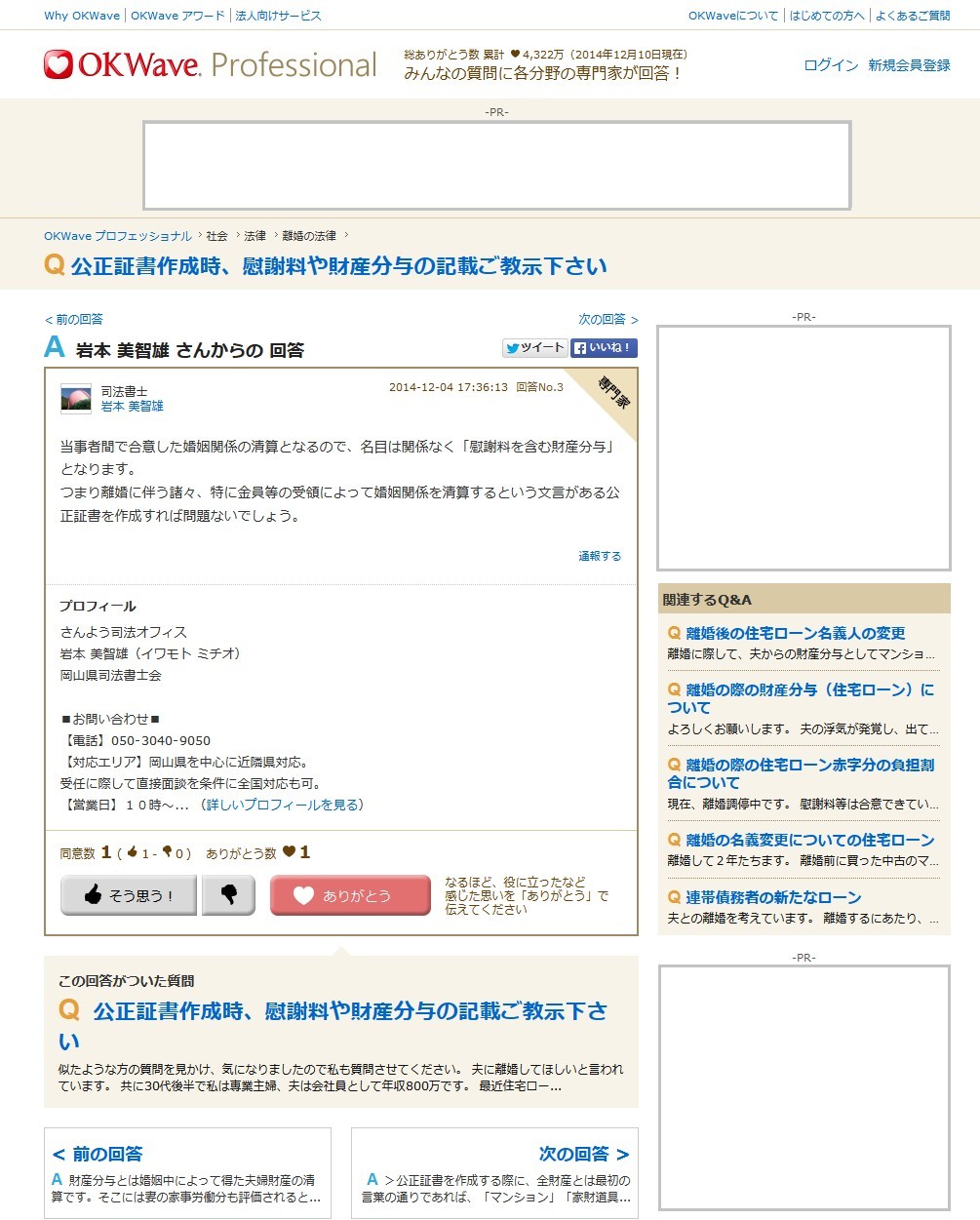Viewport: 980px width, 1220px height.
Task: Open related Q&A 離婚の名義変更についての住宅ローン
Action: [x=809, y=840]
